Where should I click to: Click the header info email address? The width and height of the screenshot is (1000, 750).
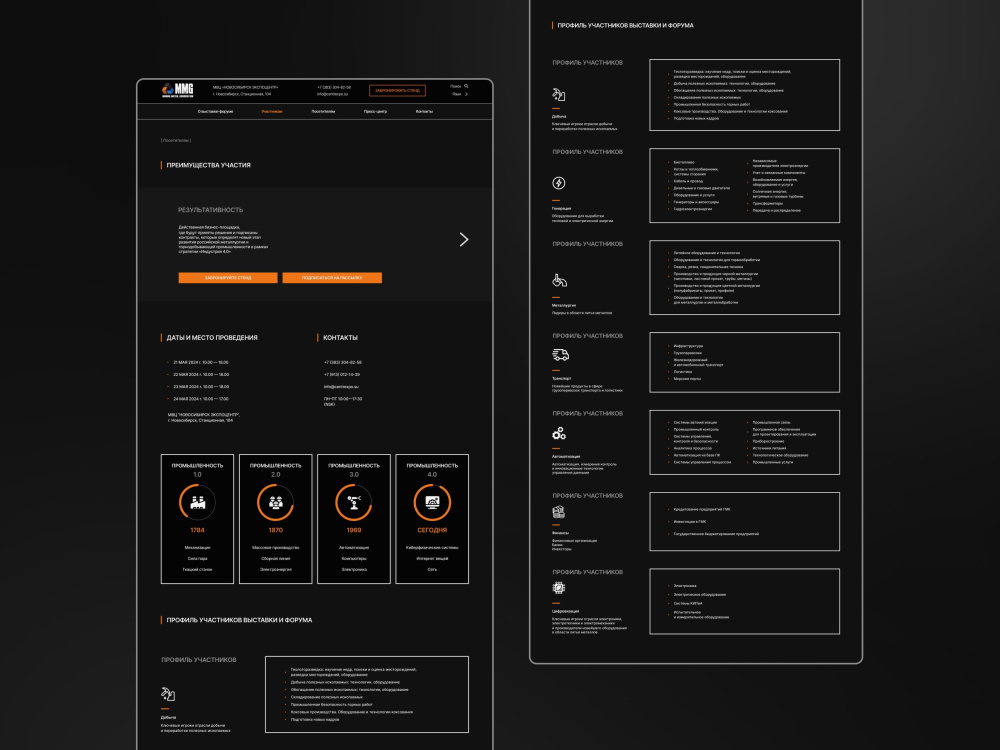tap(333, 94)
